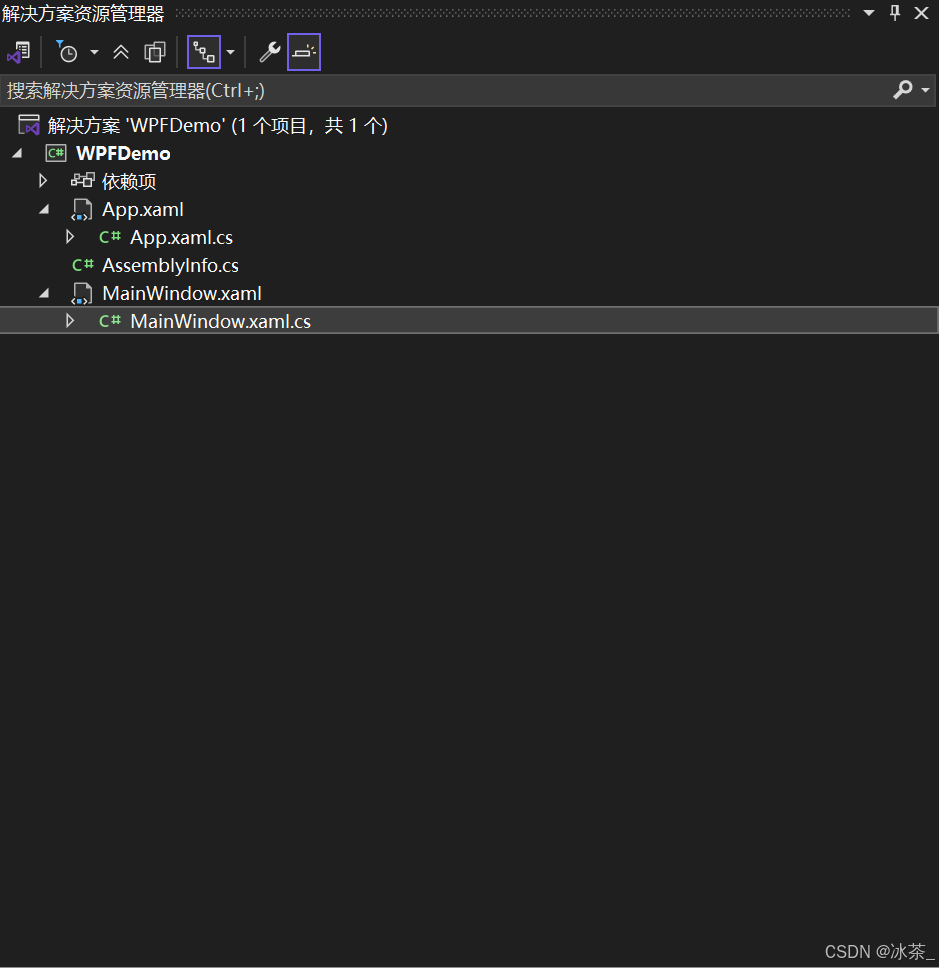This screenshot has height=968, width=939.
Task: Collapse all items in Solution Explorer
Action: 121,52
